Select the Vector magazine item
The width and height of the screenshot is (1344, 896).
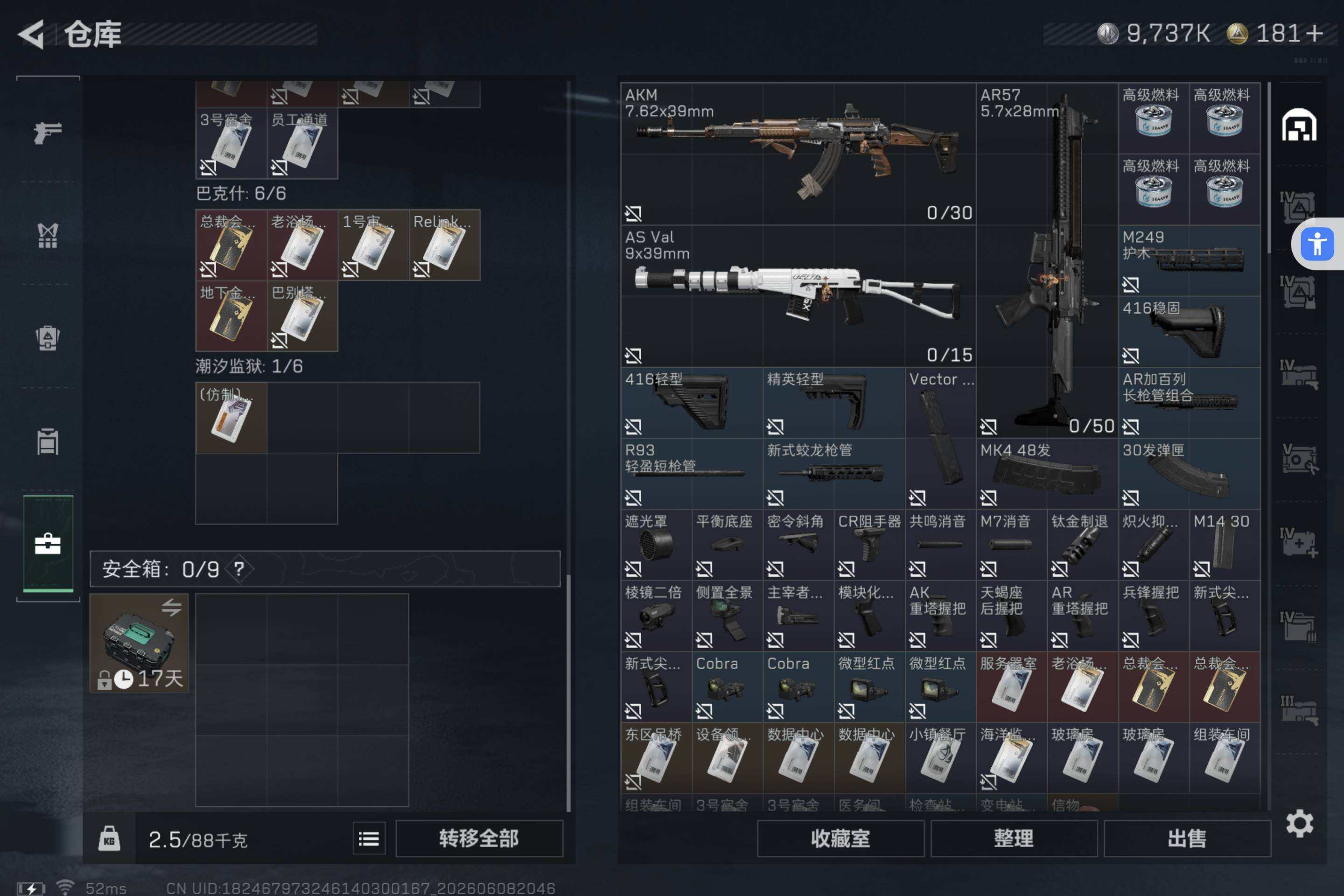pos(941,438)
